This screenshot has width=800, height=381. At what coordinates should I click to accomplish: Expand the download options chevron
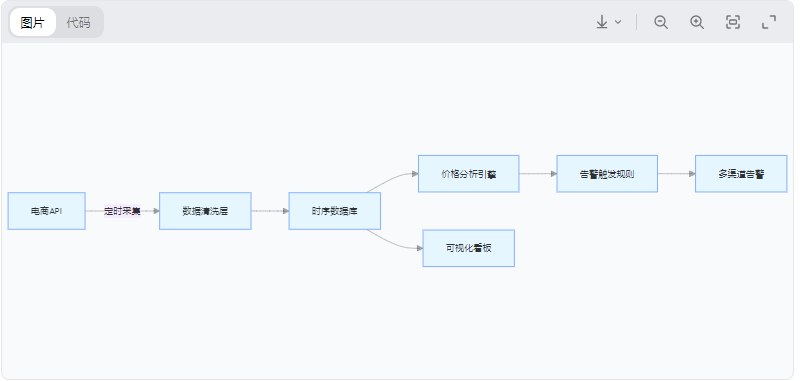(618, 22)
